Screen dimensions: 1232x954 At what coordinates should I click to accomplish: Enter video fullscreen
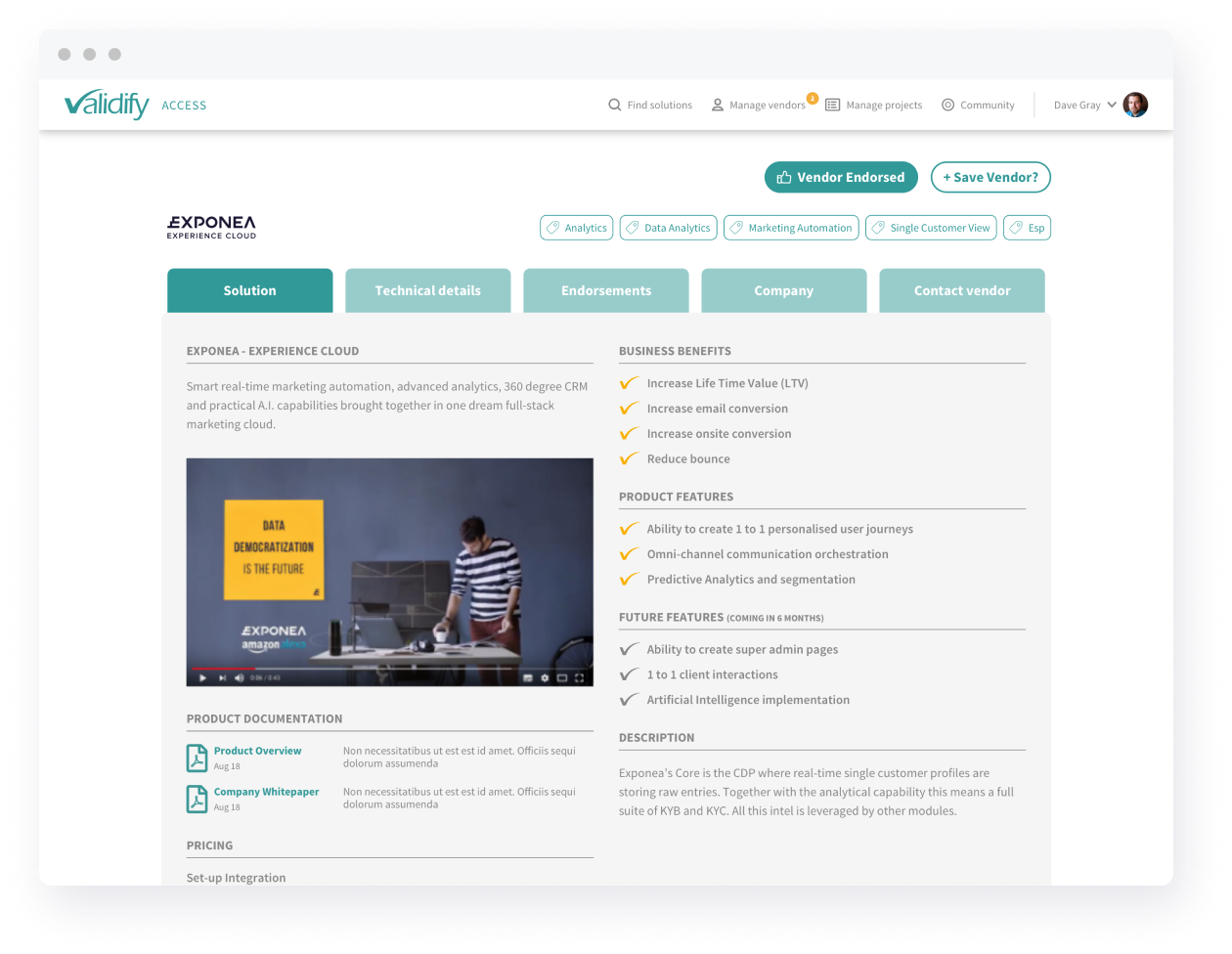click(x=580, y=678)
